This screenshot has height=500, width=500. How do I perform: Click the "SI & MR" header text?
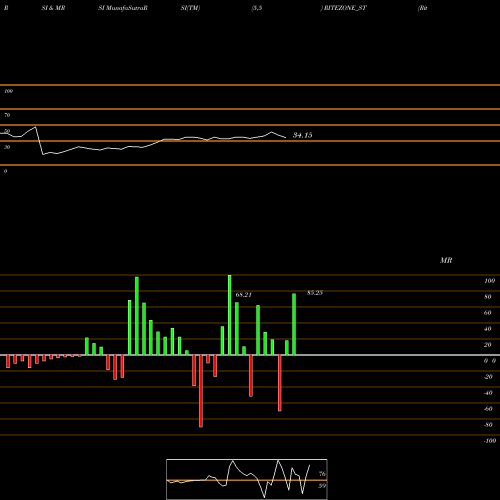tap(53, 8)
